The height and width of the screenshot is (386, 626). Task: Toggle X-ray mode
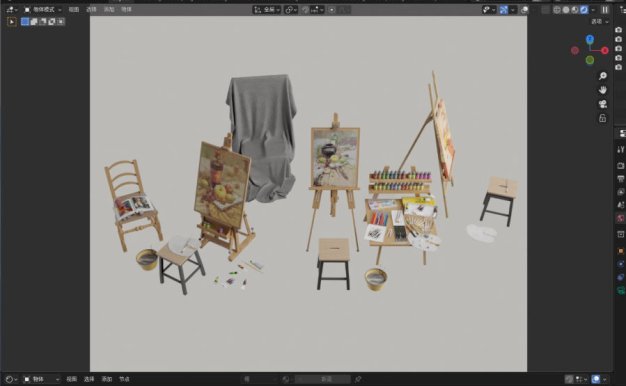pos(545,10)
